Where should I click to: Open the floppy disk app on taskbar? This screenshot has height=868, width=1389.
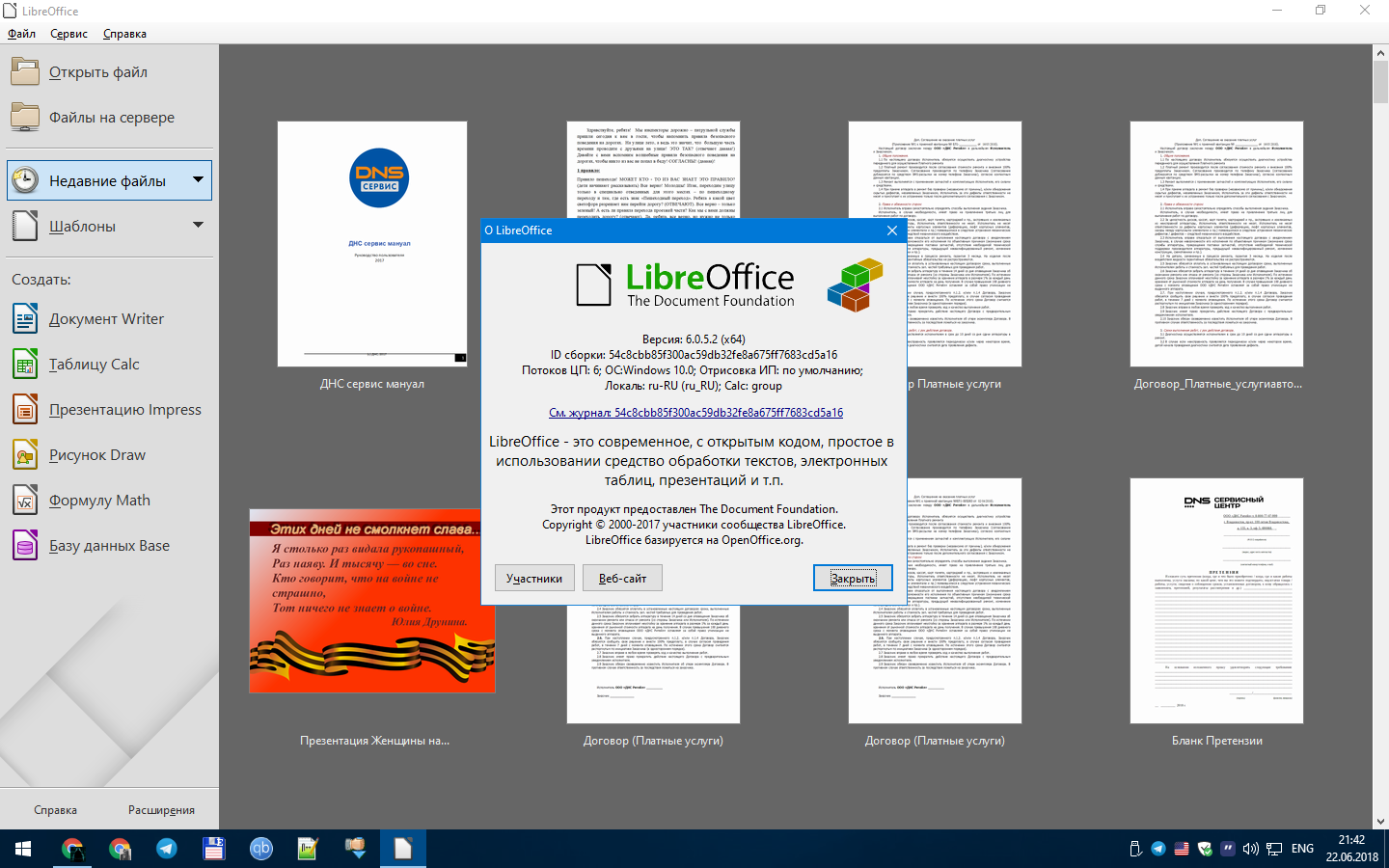coord(214,849)
